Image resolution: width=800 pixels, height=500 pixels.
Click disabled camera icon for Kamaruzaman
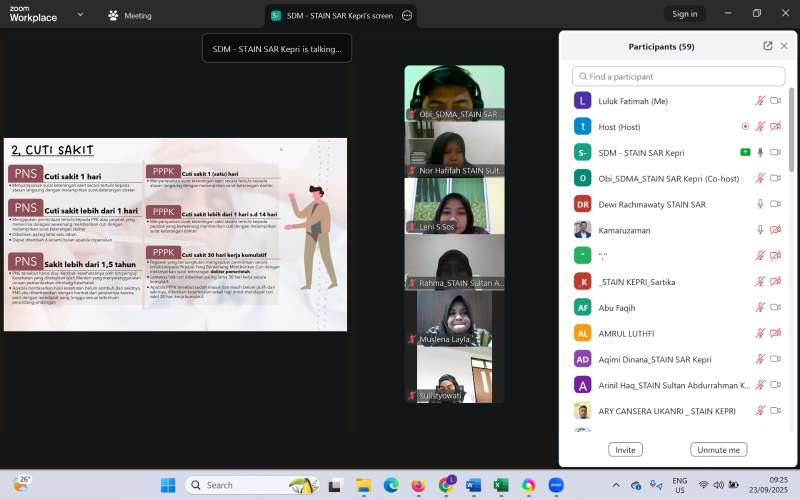pos(775,230)
